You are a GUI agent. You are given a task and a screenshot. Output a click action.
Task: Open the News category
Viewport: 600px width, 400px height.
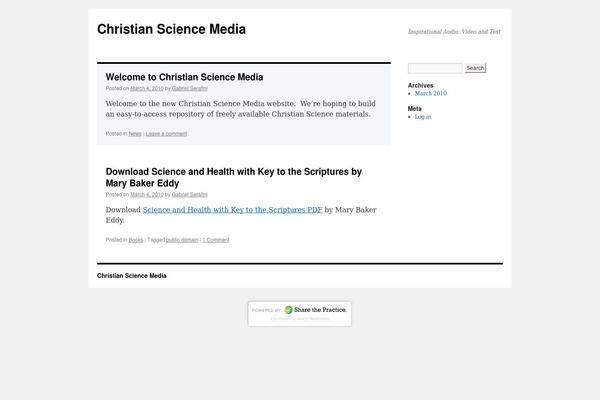[x=135, y=133]
